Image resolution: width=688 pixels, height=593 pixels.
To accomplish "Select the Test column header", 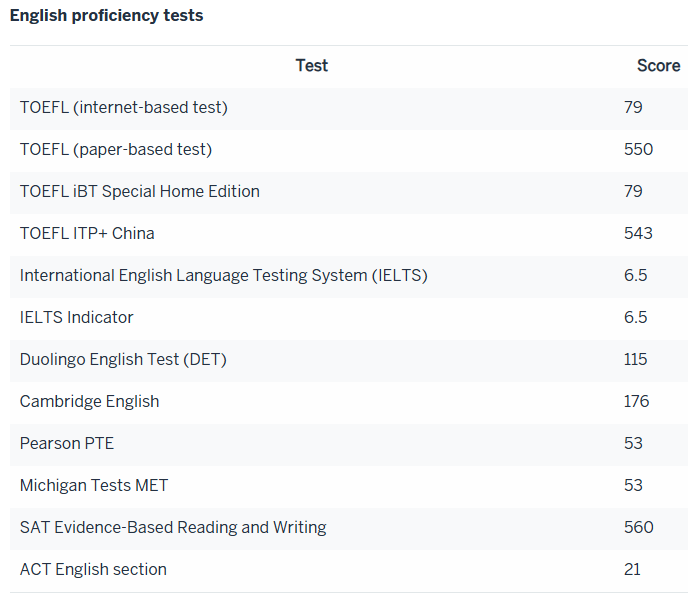I will pos(312,66).
